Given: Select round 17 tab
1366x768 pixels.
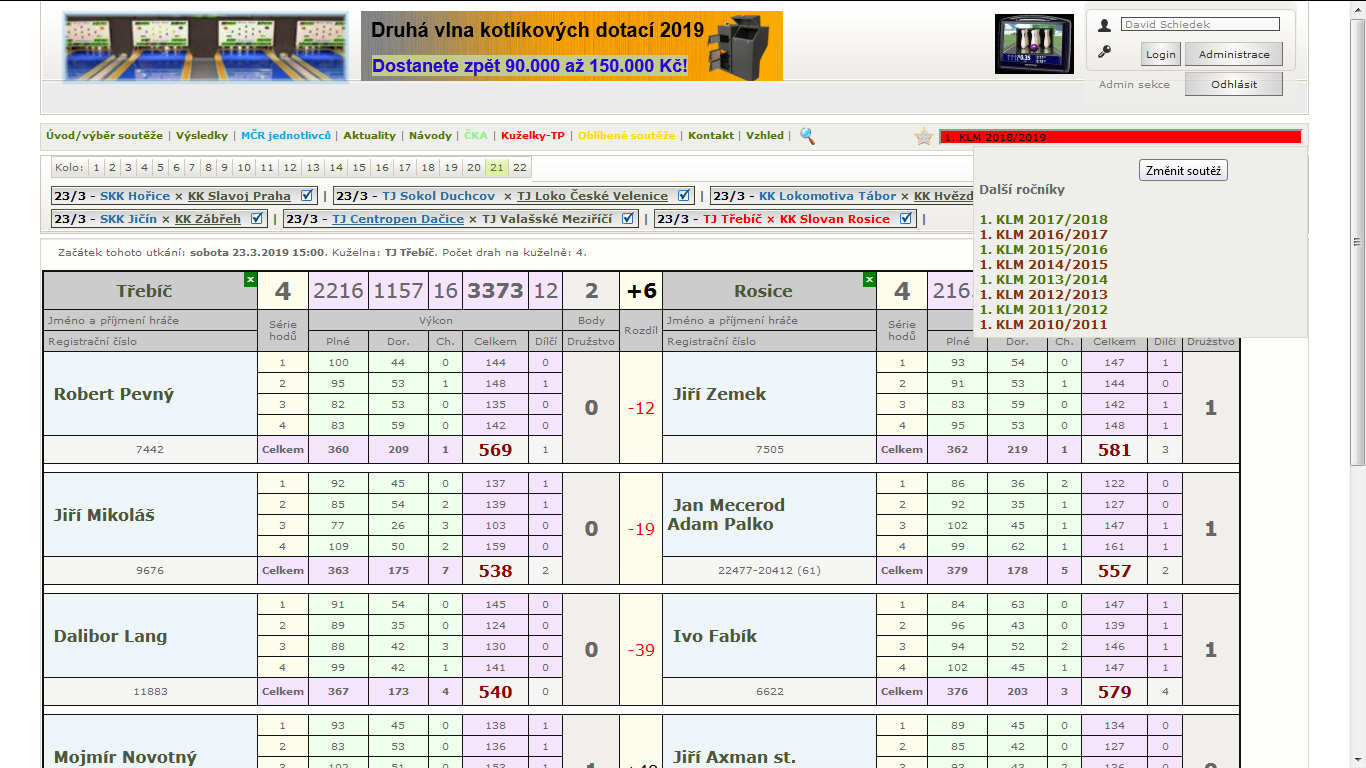Looking at the screenshot, I should [x=405, y=168].
